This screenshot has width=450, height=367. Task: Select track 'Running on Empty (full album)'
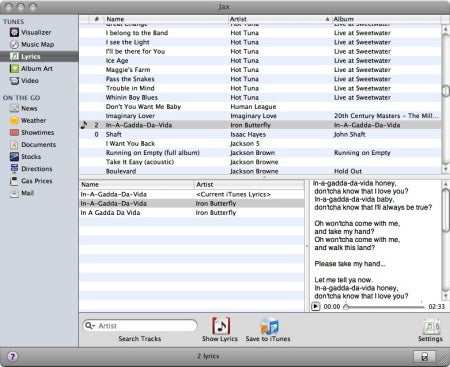(x=260, y=153)
